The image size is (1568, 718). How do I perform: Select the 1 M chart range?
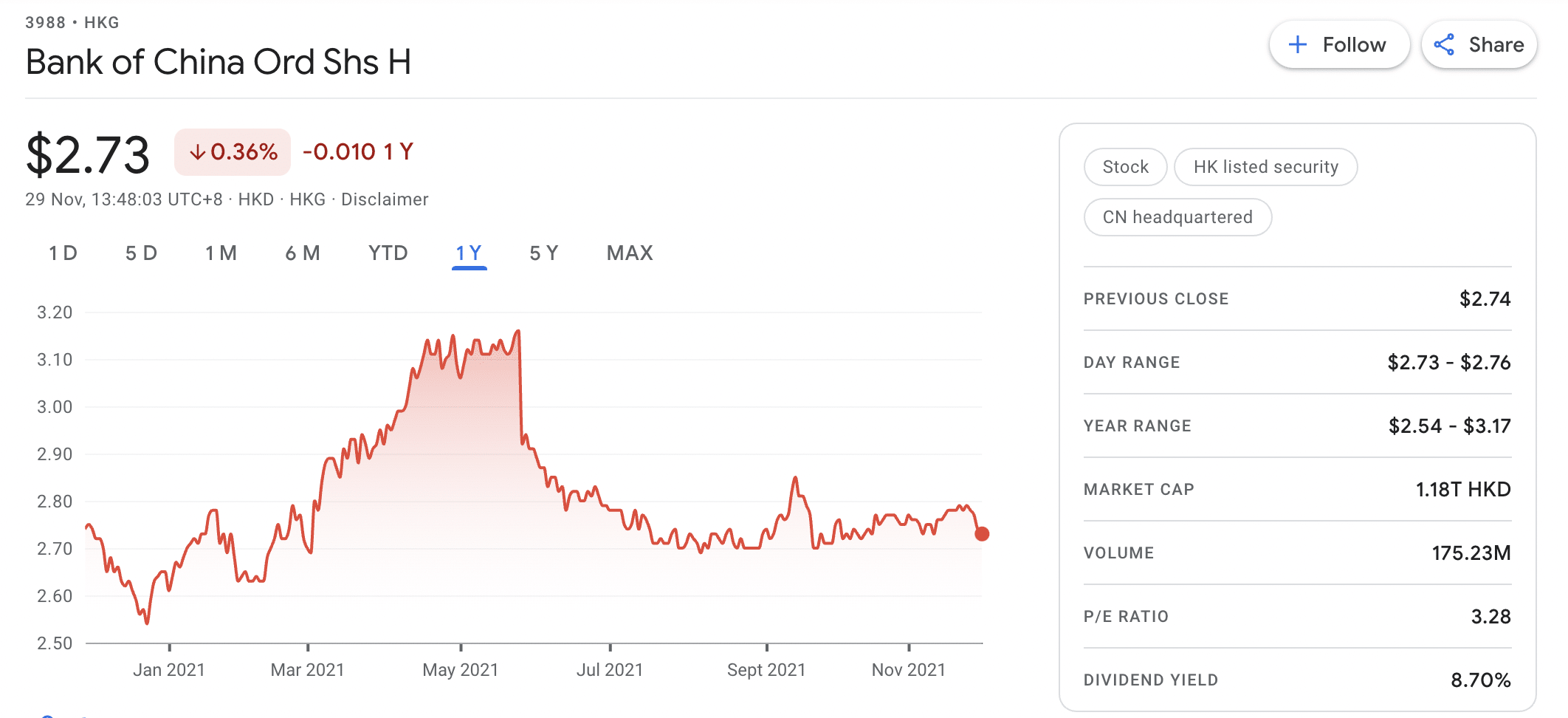221,253
